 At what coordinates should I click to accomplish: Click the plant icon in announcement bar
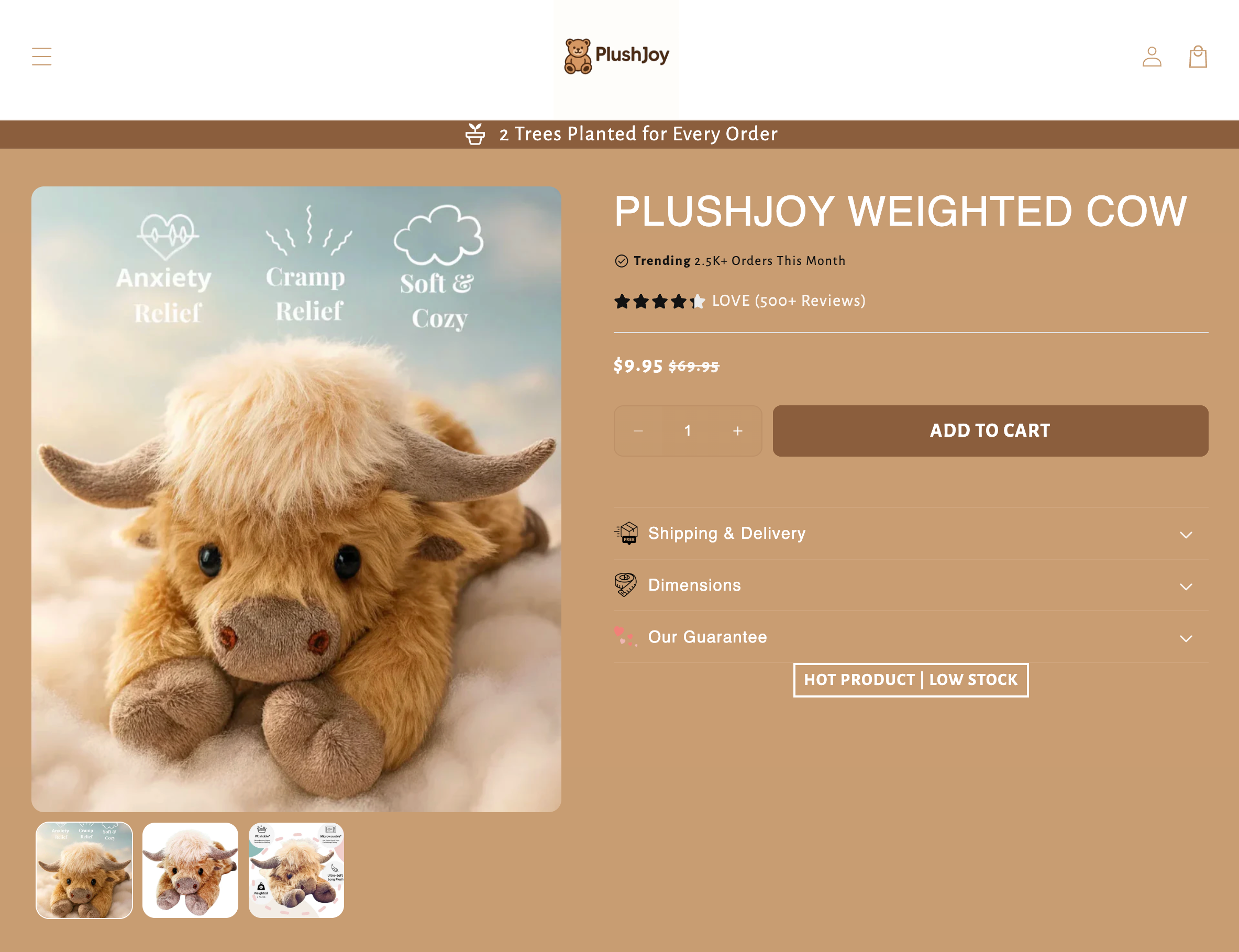(x=475, y=134)
